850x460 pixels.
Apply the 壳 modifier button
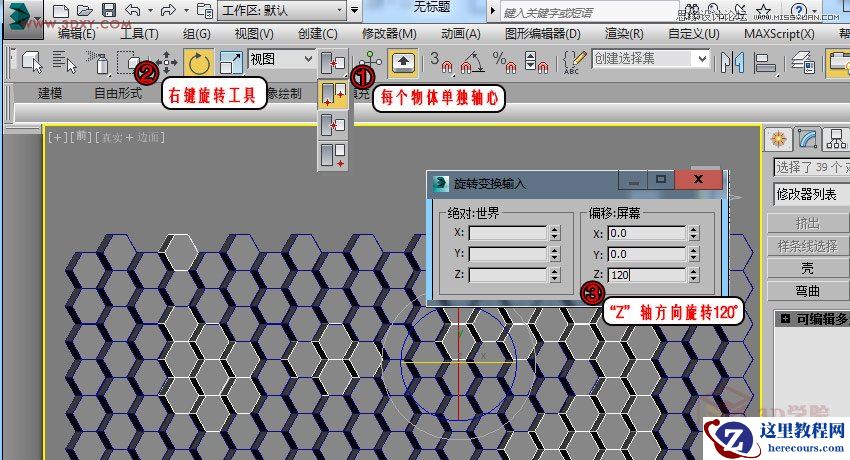click(808, 268)
